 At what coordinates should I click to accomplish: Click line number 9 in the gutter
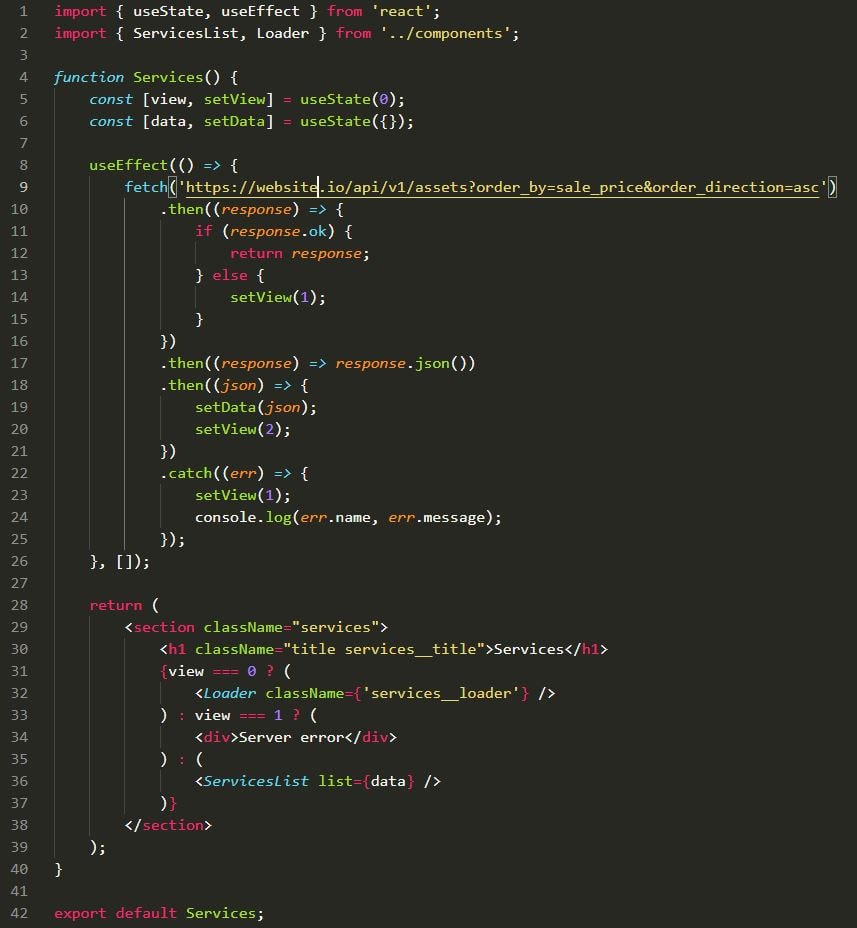click(23, 187)
